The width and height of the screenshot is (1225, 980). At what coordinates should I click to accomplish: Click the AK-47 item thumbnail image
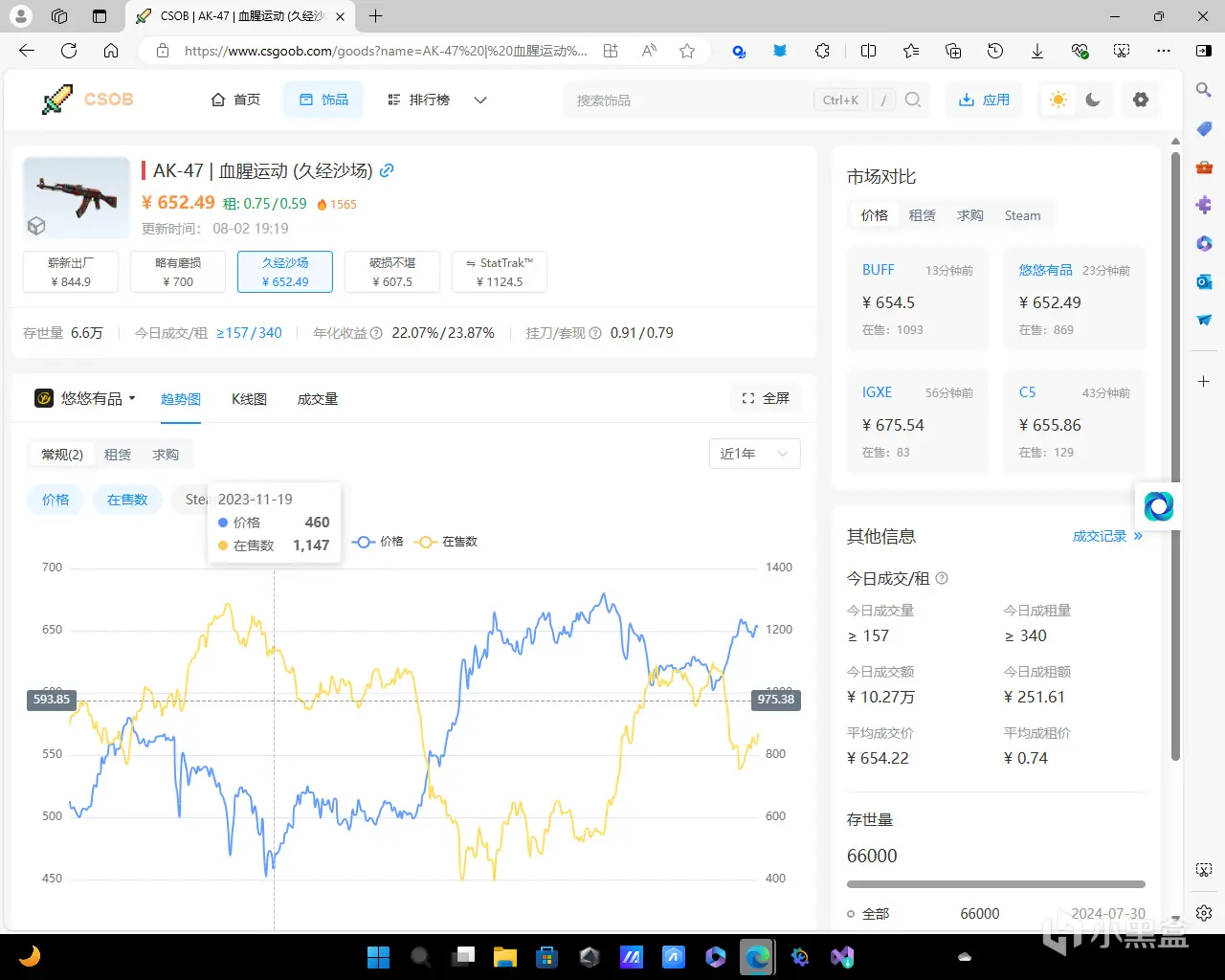(x=77, y=197)
